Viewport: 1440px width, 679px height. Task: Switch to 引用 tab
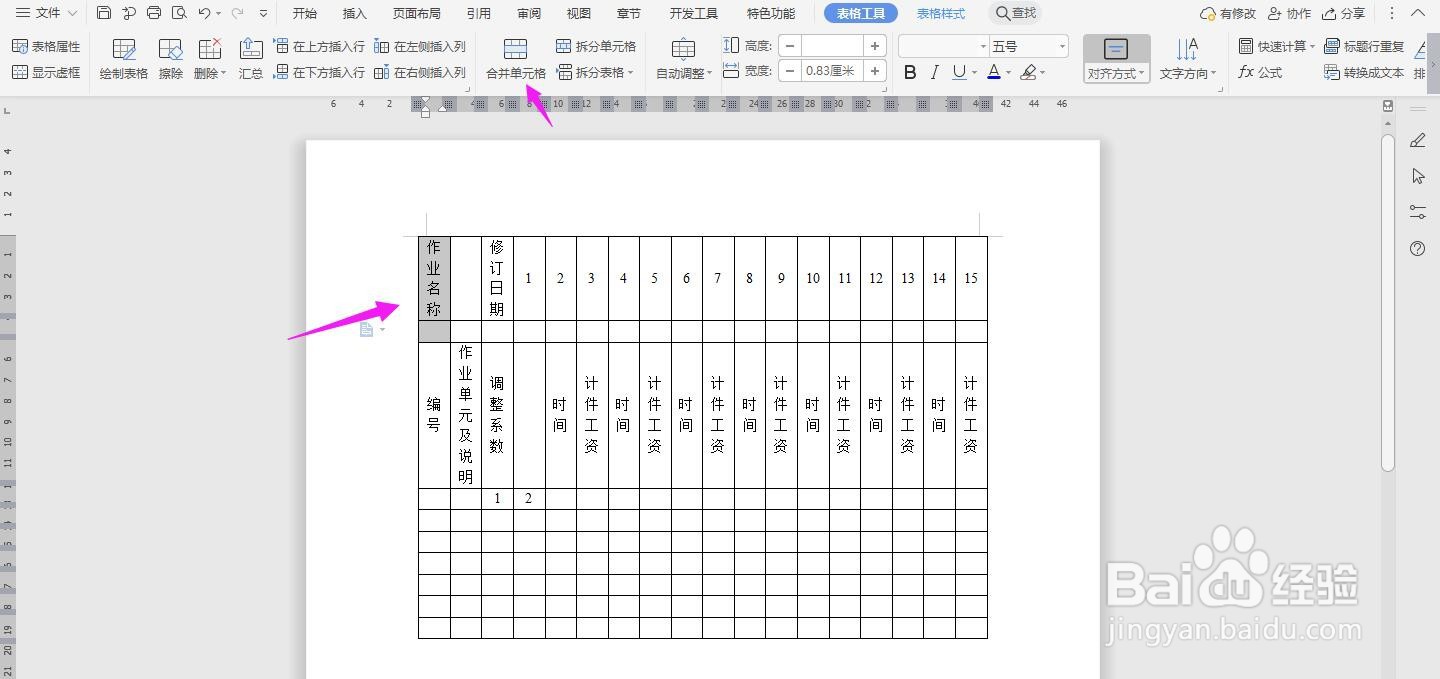pos(478,13)
